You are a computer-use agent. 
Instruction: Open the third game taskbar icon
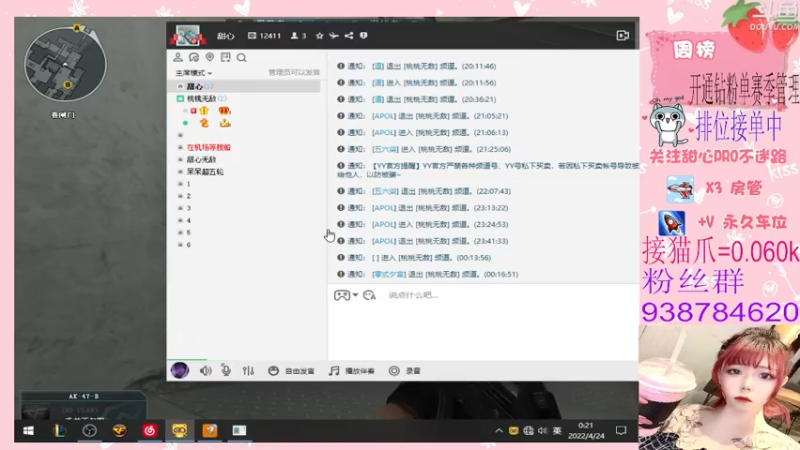(119, 431)
